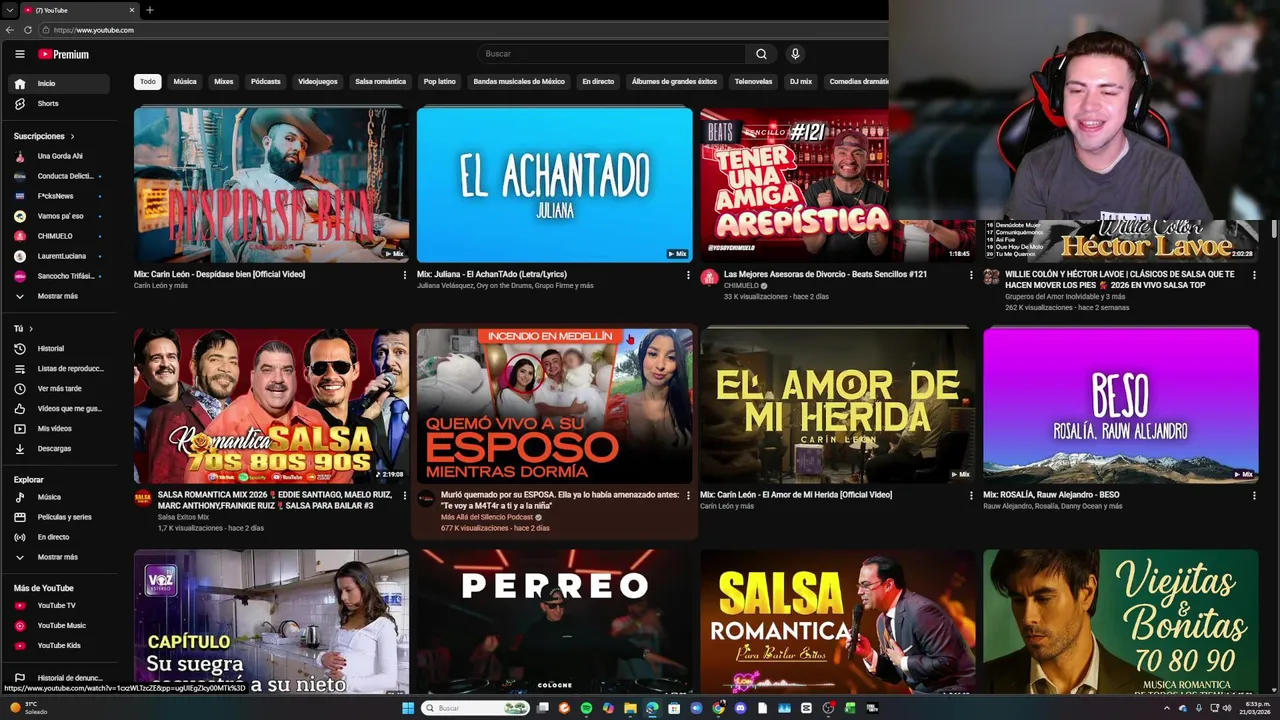Open options for Carín León Despídase bien
Screen dimensions: 1280x720
coord(405,275)
